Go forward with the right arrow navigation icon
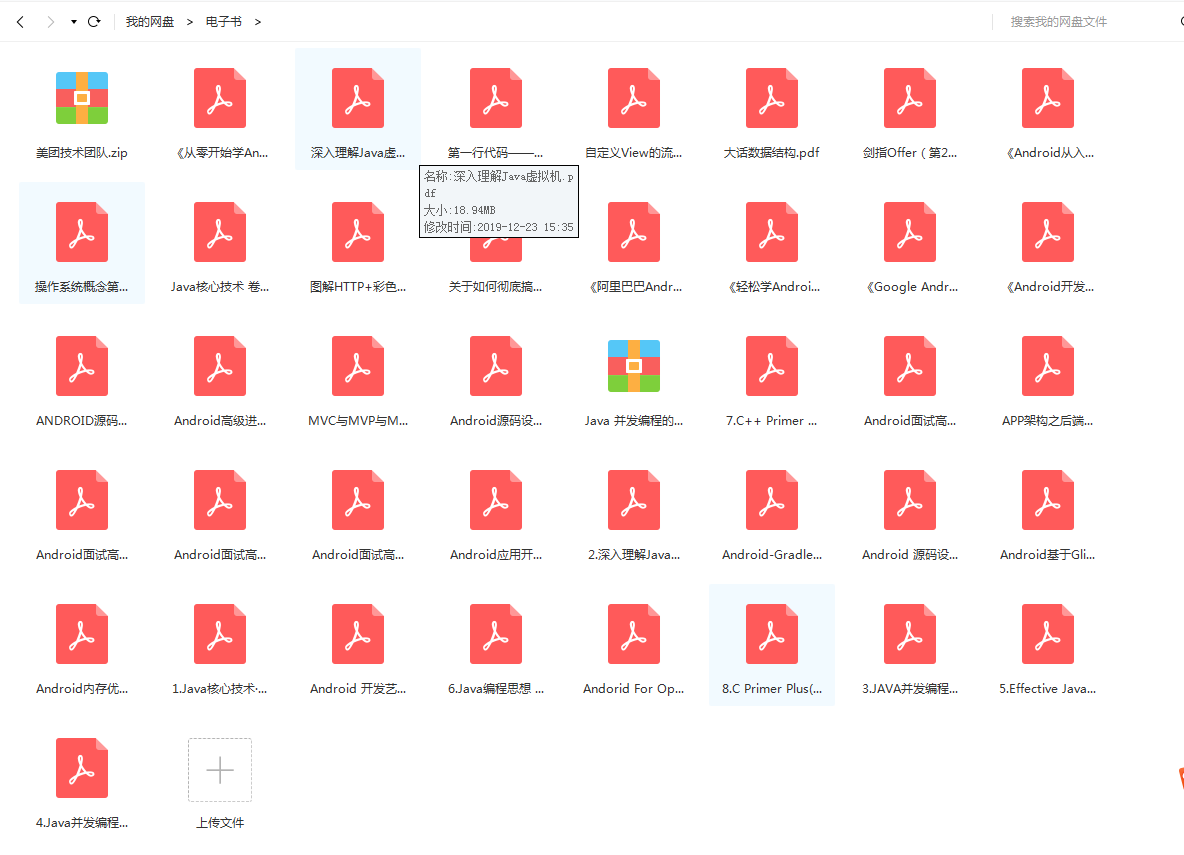This screenshot has height=855, width=1184. click(50, 22)
